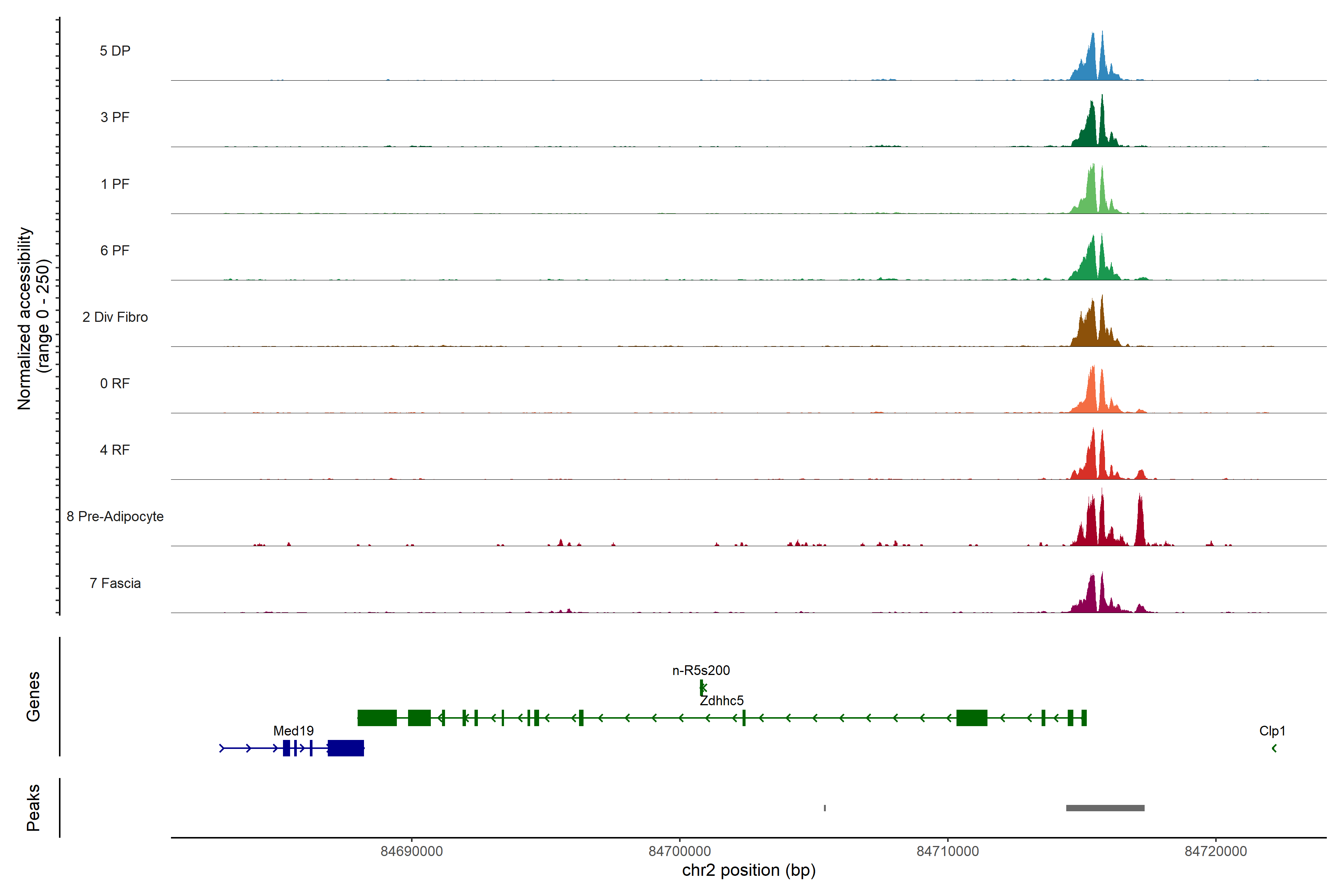
Task: Click the Clp1 gene label
Action: point(1272,730)
